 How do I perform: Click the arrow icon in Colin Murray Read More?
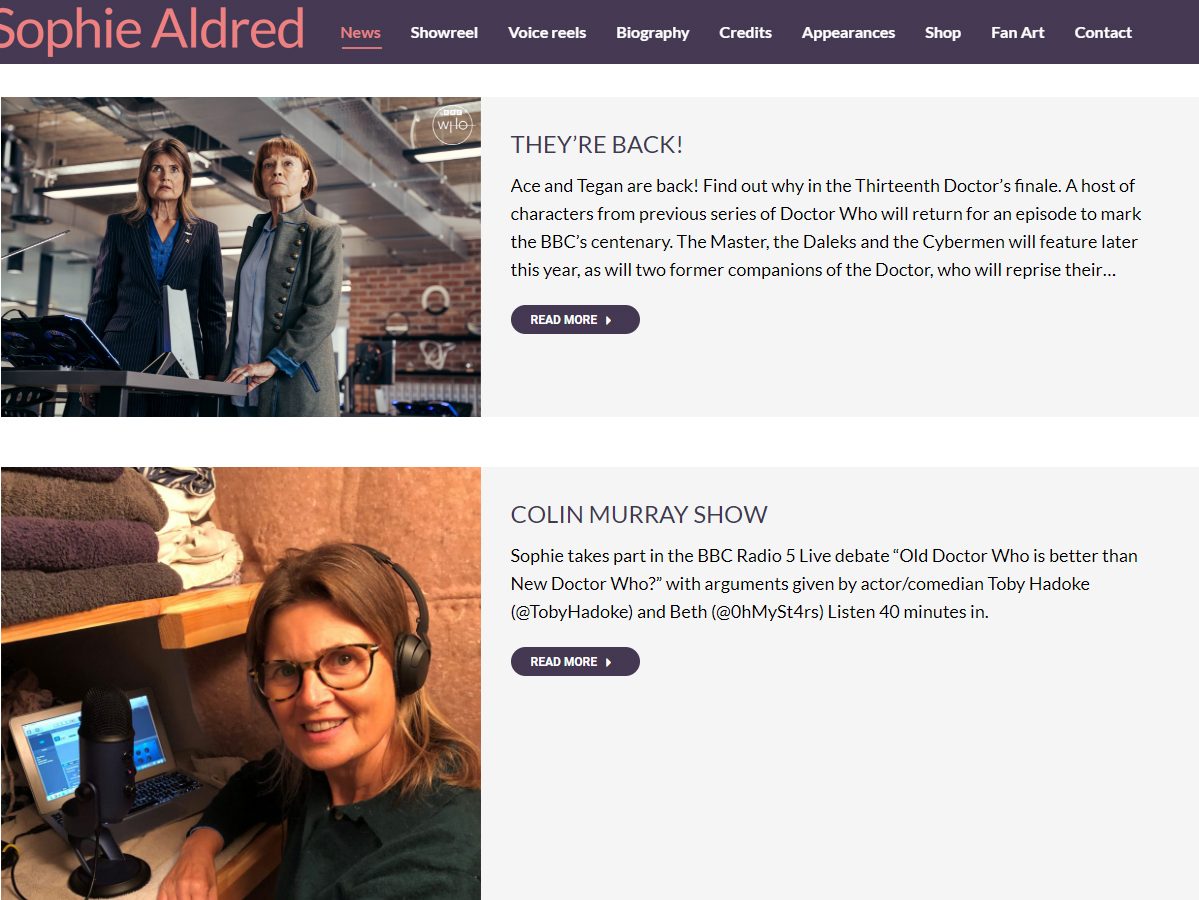click(609, 662)
